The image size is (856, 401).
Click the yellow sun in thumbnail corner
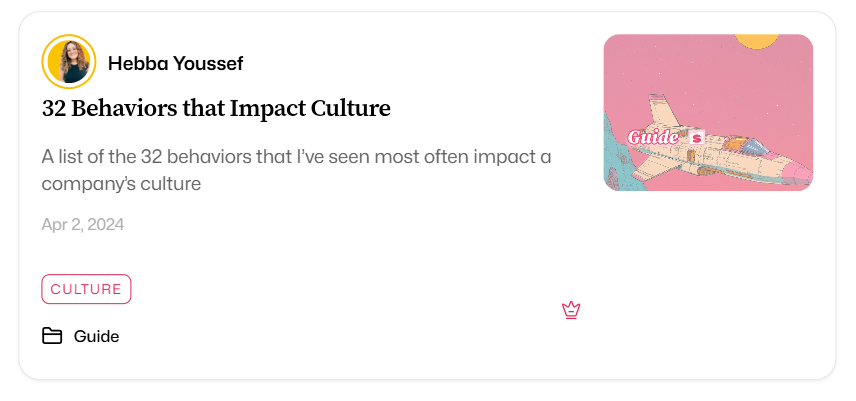tap(757, 40)
